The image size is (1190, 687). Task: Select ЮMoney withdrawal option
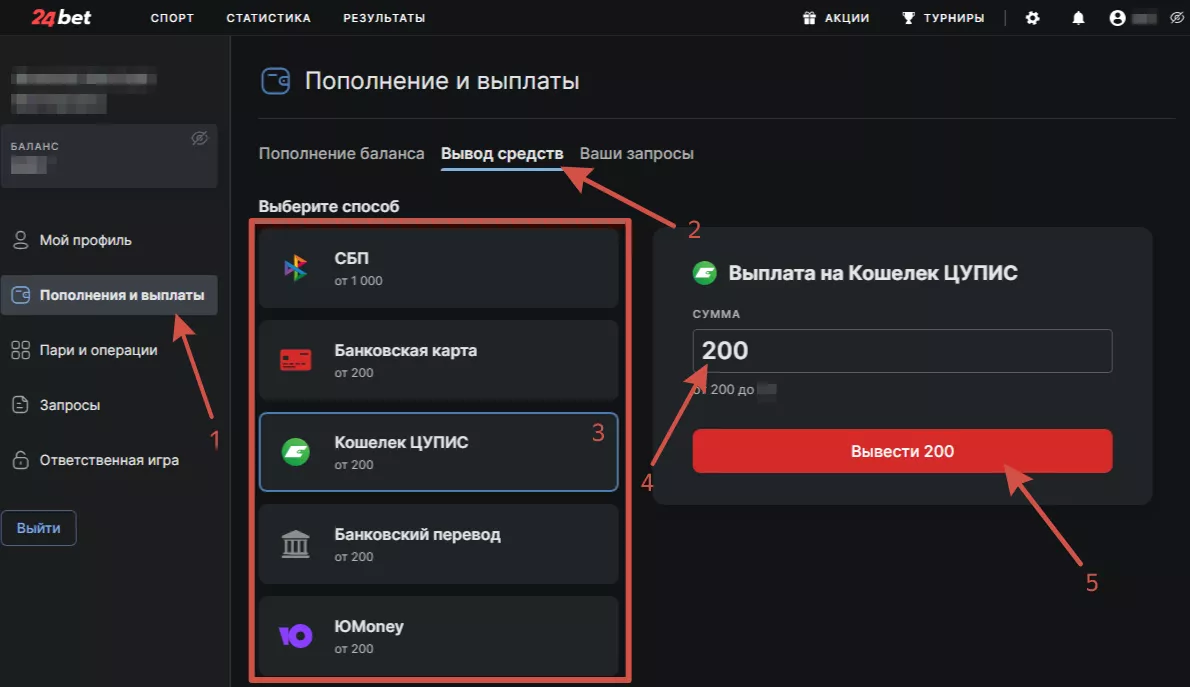pos(438,636)
